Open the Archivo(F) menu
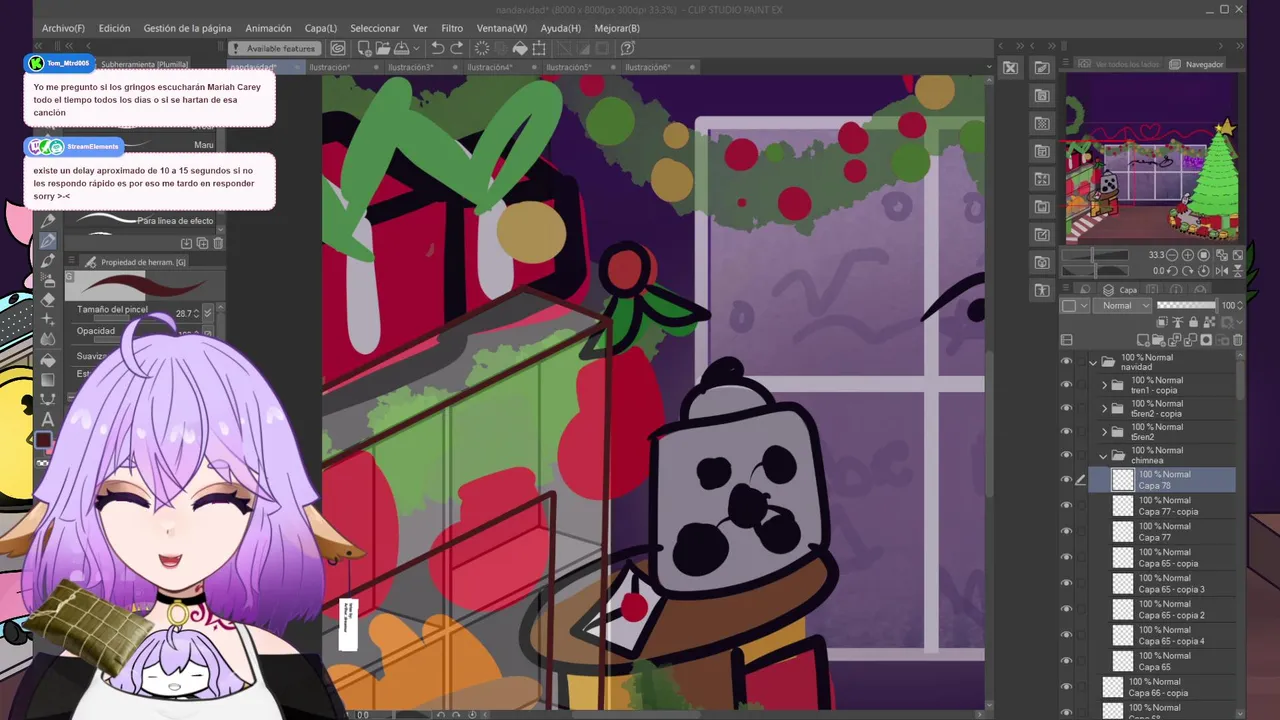The height and width of the screenshot is (720, 1280). pyautogui.click(x=63, y=28)
